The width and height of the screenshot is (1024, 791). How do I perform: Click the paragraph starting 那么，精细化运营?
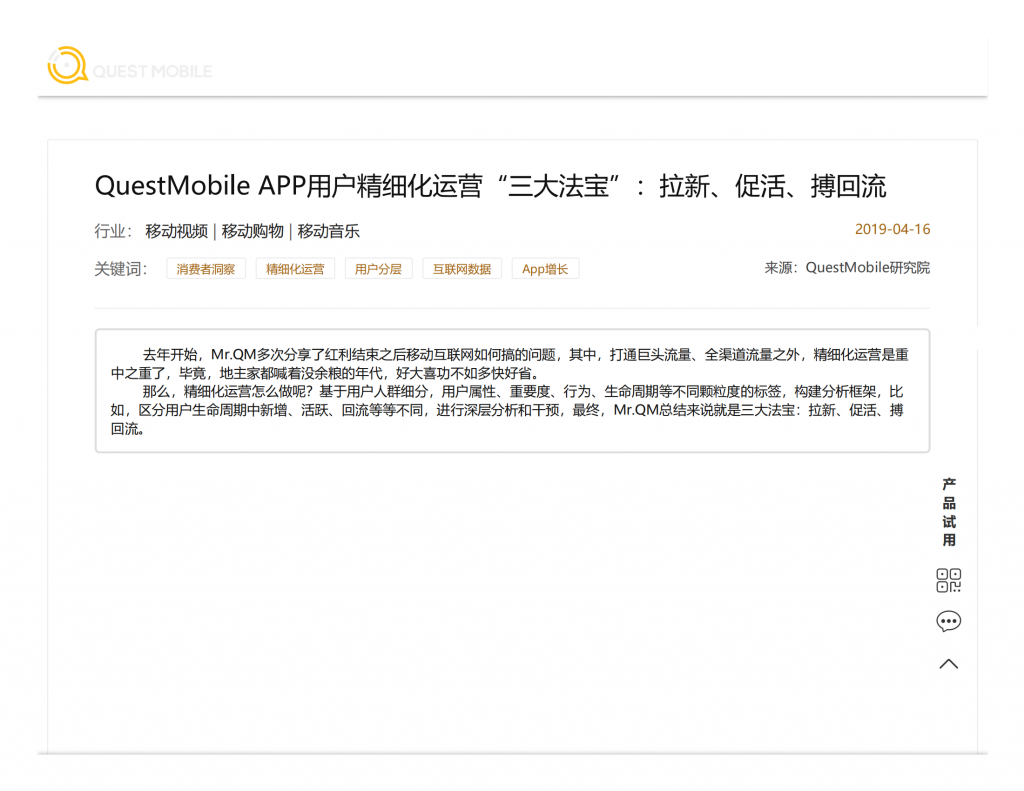(x=507, y=410)
